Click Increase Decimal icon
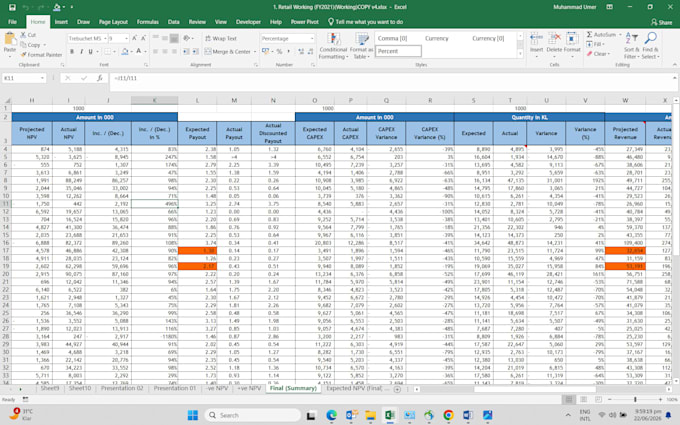Image resolution: width=680 pixels, height=425 pixels. point(301,51)
